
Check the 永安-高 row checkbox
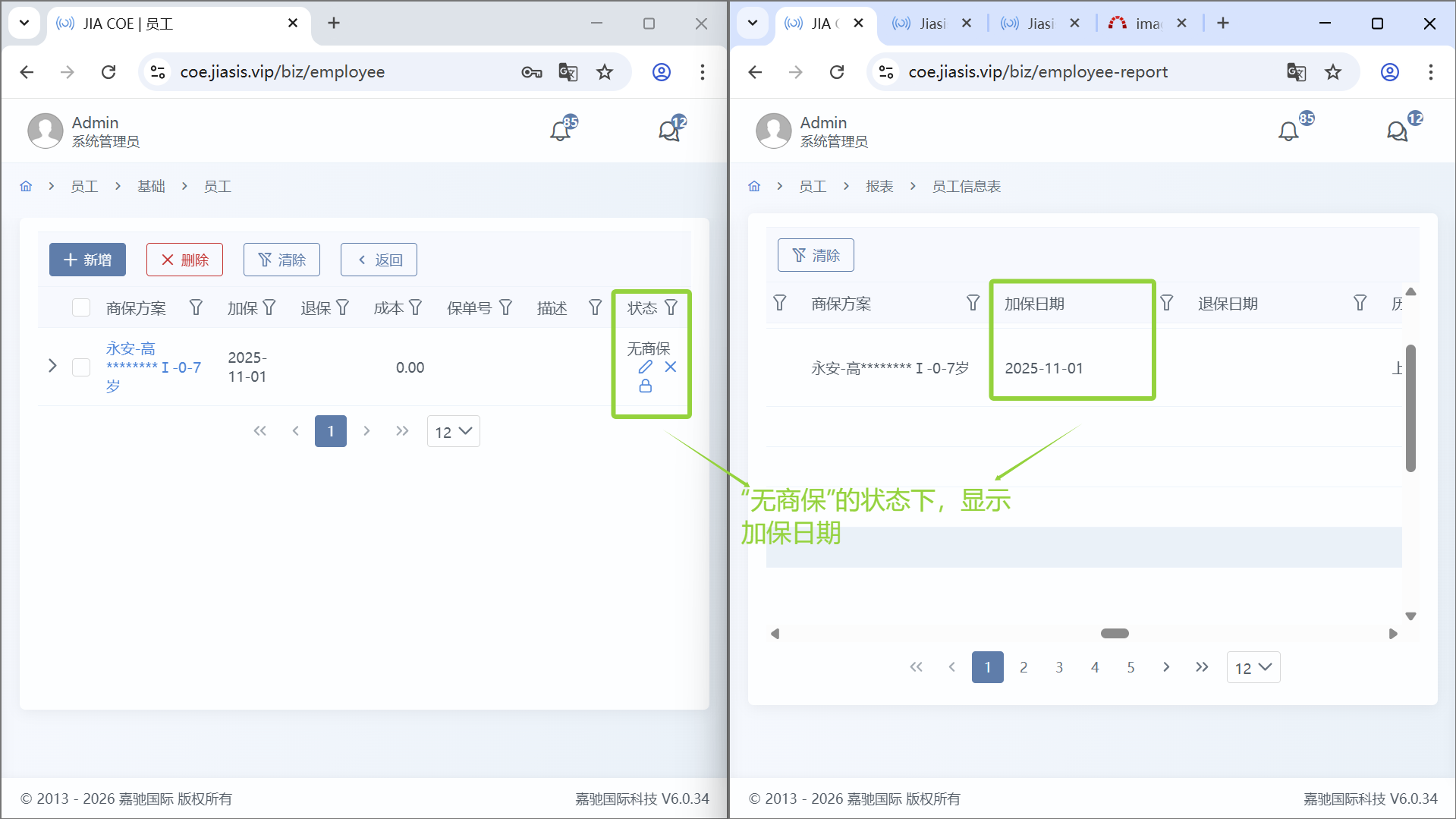[x=81, y=368]
